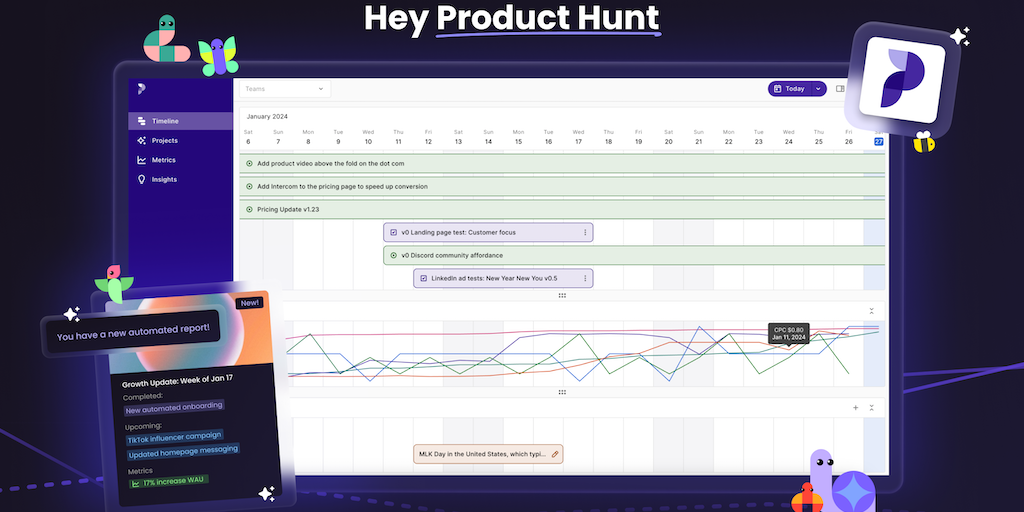The width and height of the screenshot is (1024, 512).
Task: Click the calendar icon inside Today button
Action: click(x=777, y=89)
